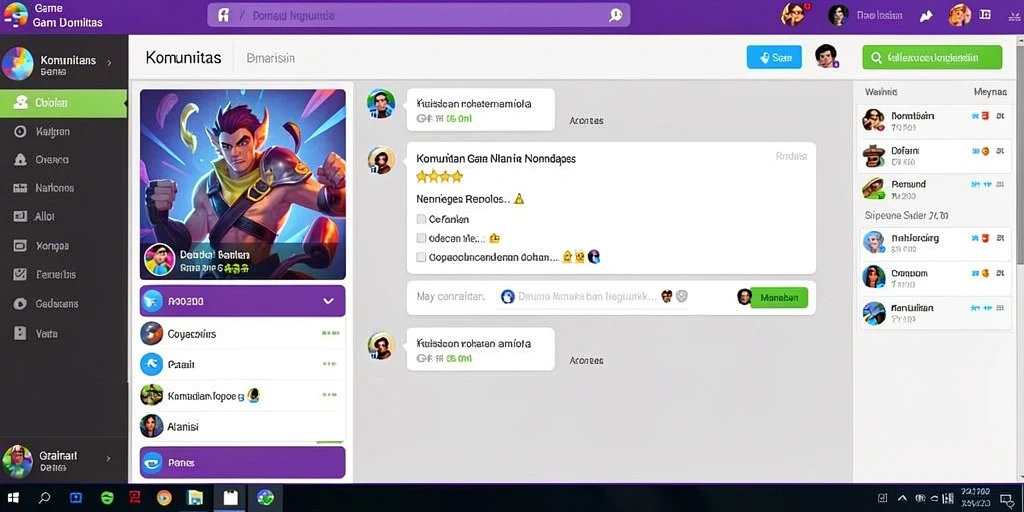Select the green highlighted sidebar item
The width and height of the screenshot is (1024, 512).
coord(63,103)
